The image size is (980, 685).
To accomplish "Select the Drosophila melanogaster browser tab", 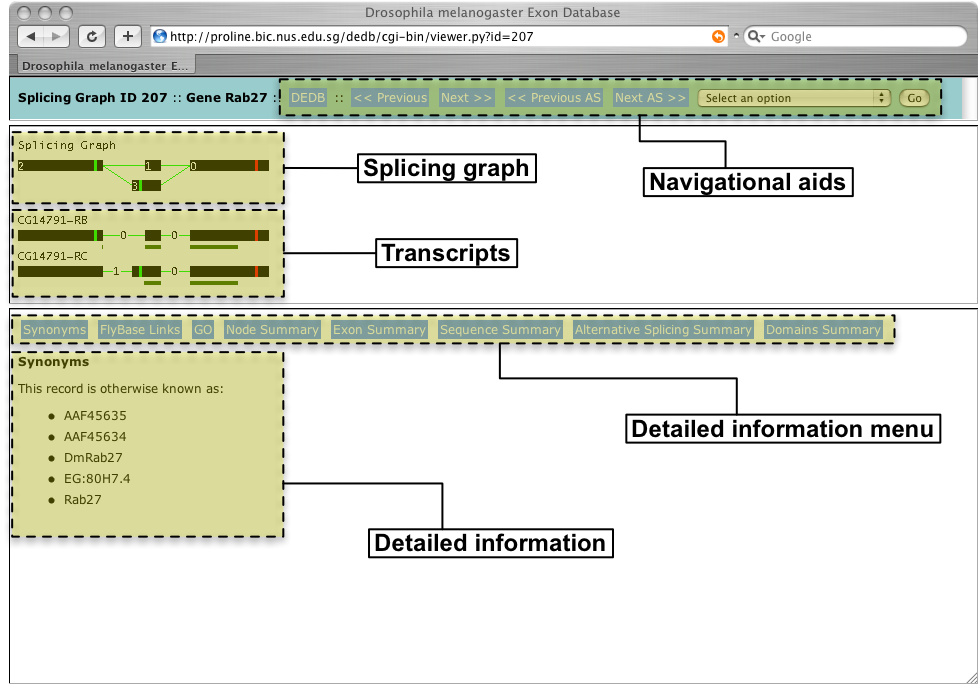I will pos(104,65).
